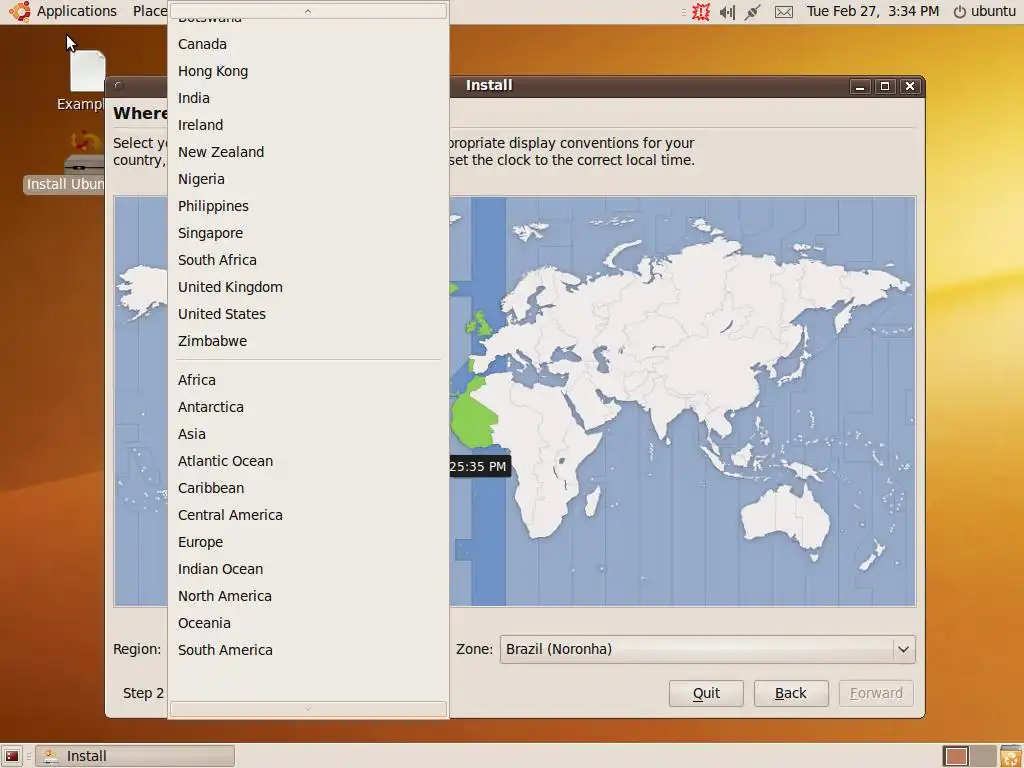Open the mail envelope indicator
1024x768 pixels.
click(784, 12)
